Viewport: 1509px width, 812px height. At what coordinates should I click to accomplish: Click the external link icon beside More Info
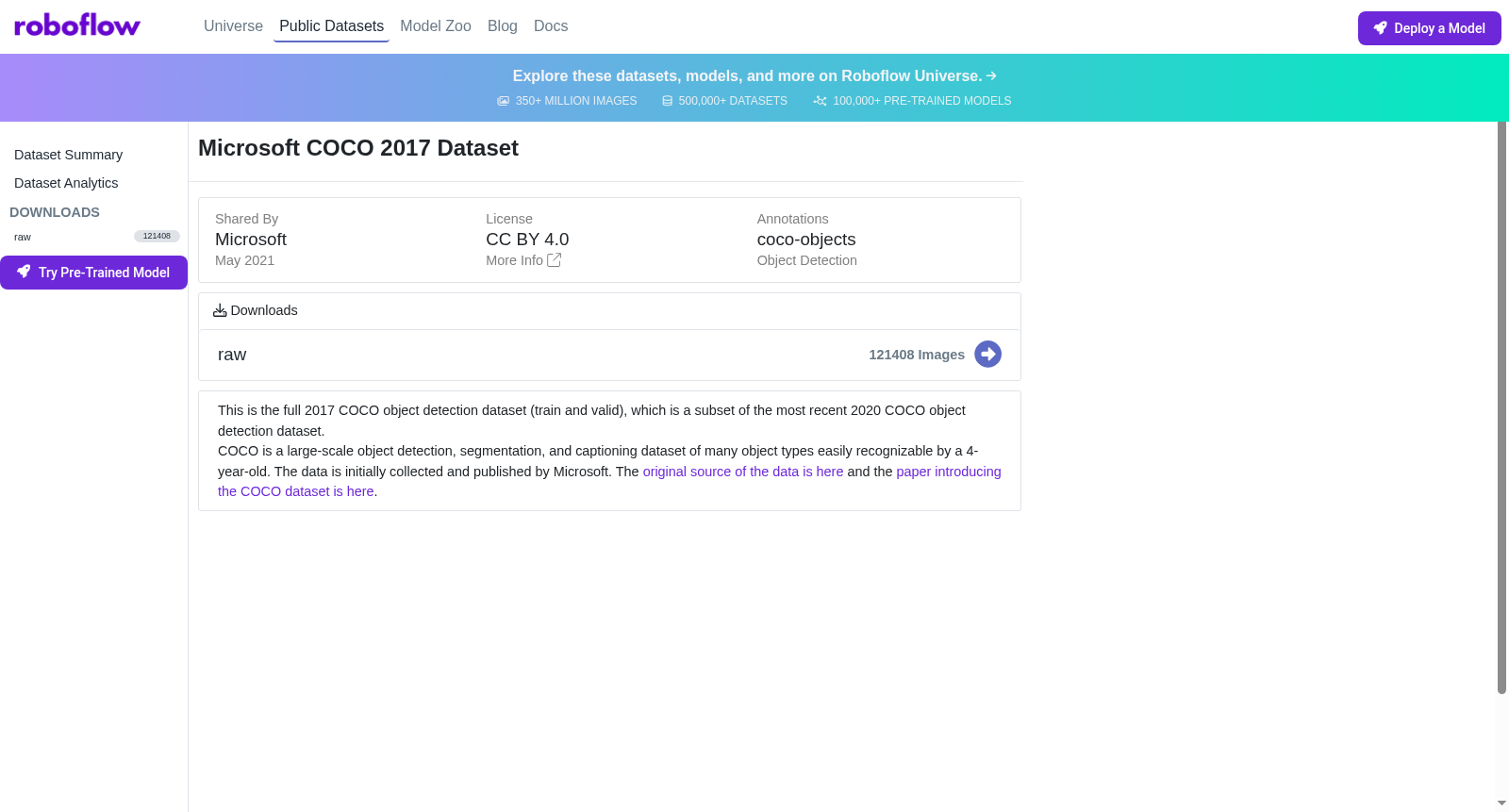pyautogui.click(x=555, y=260)
